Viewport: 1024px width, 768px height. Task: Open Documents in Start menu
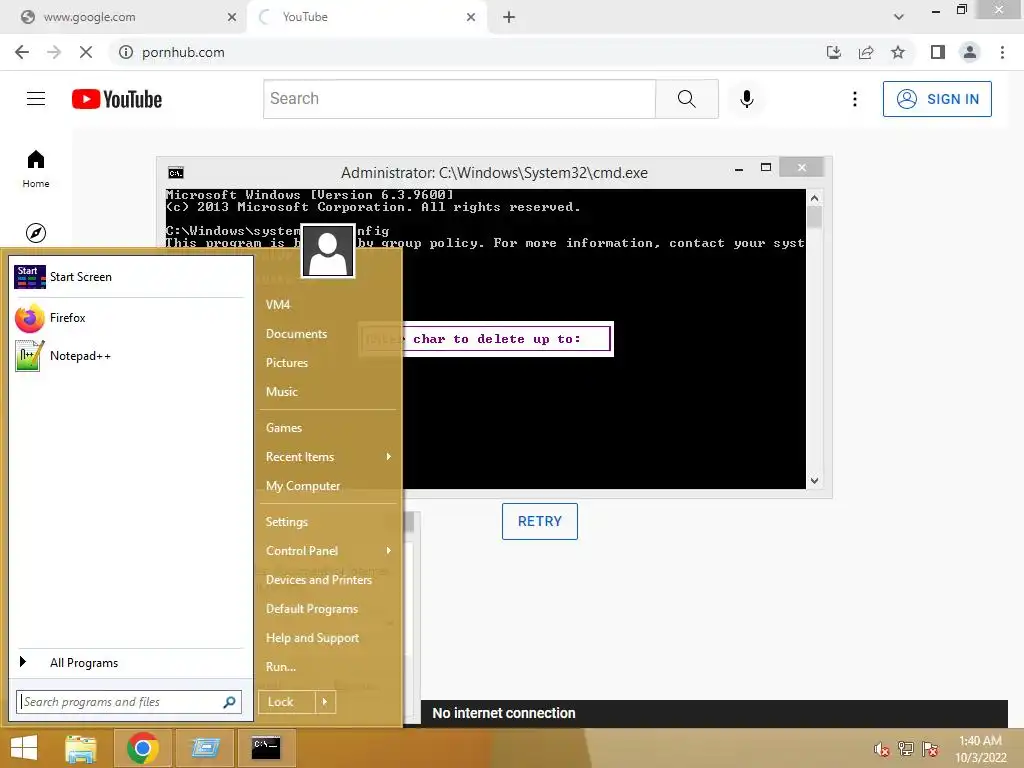click(x=296, y=334)
